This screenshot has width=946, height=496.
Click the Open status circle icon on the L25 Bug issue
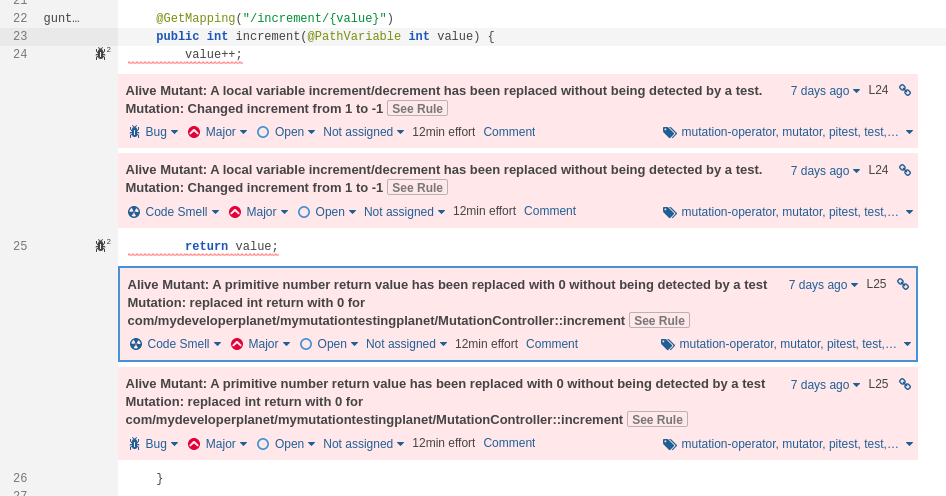click(263, 444)
